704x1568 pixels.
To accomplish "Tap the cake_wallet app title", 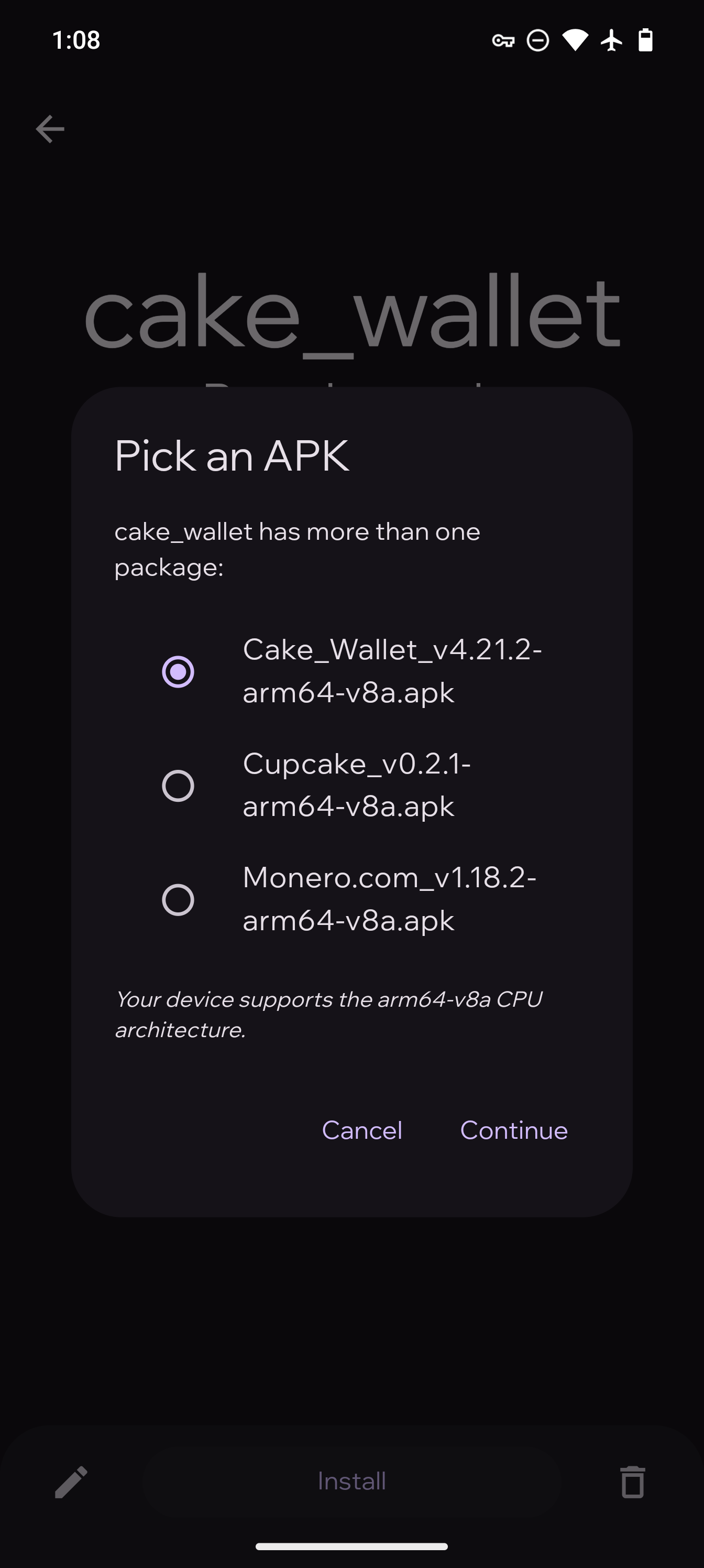I will point(351,312).
